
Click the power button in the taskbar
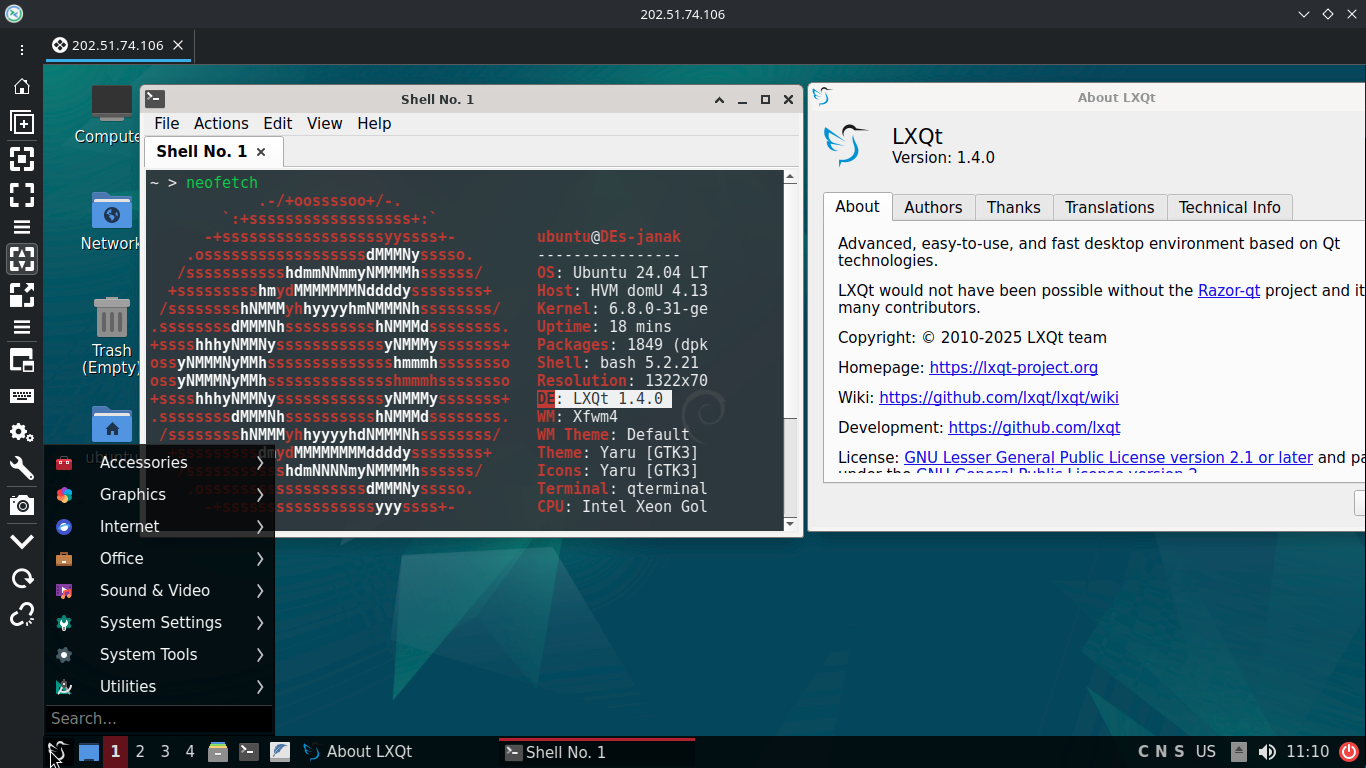point(1349,752)
